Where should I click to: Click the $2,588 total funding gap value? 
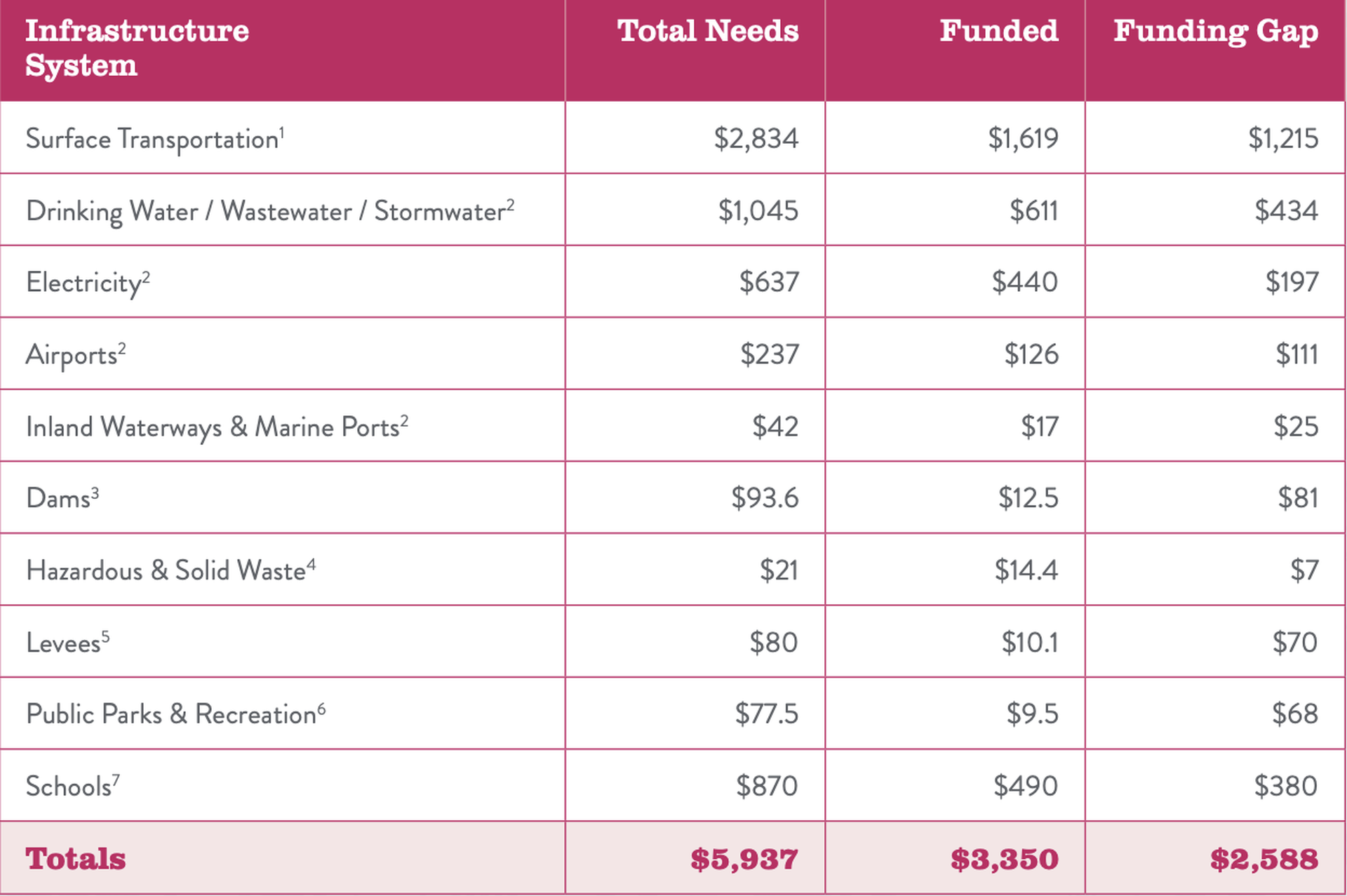tap(1264, 860)
